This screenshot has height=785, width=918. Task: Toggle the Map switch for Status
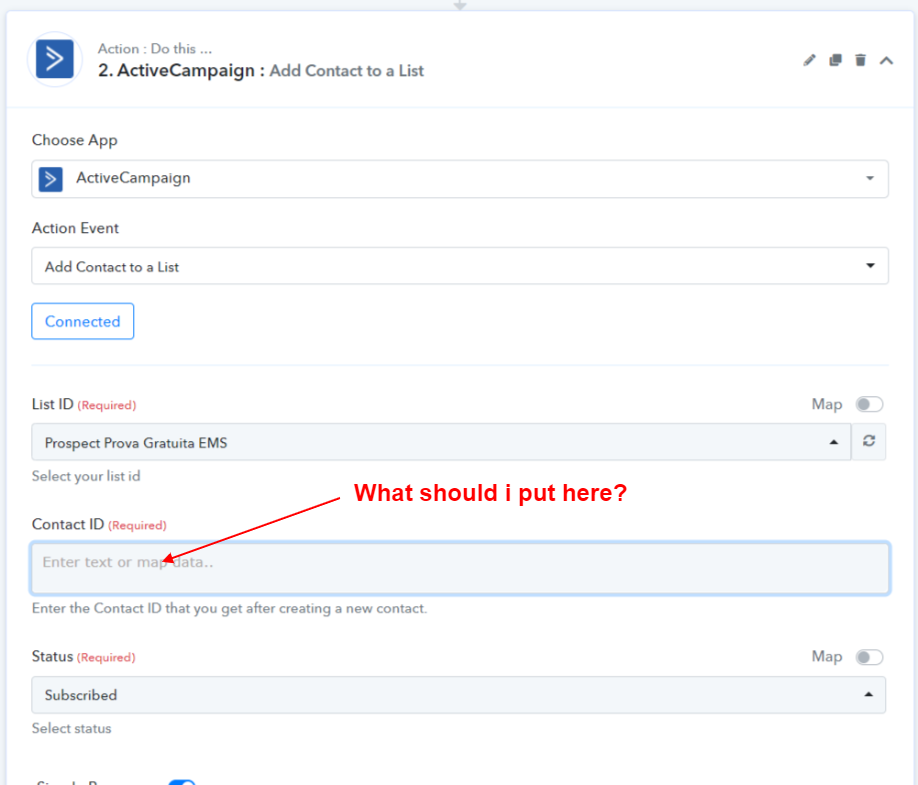tap(869, 657)
